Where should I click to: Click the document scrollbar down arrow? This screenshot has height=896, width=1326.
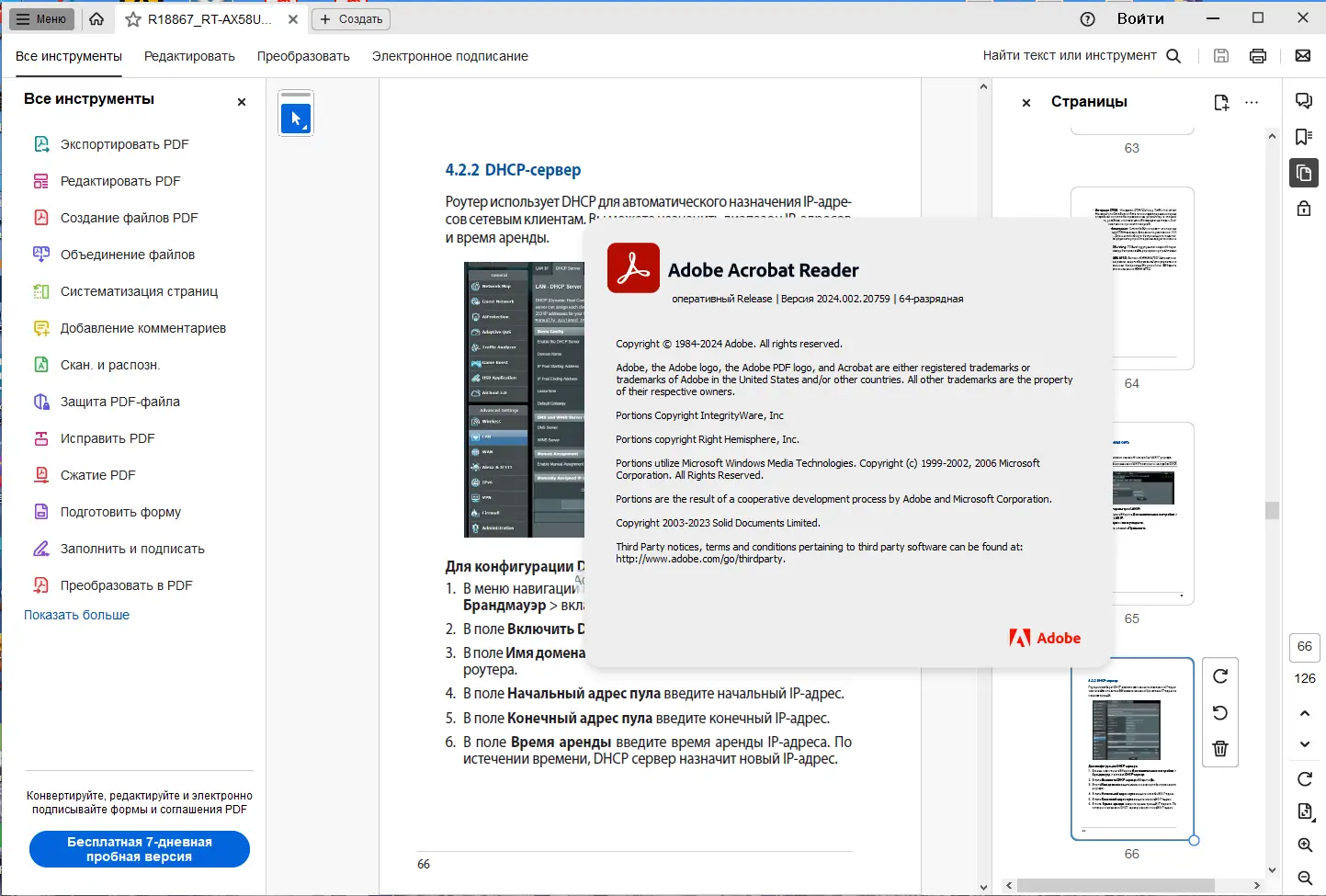click(x=983, y=887)
